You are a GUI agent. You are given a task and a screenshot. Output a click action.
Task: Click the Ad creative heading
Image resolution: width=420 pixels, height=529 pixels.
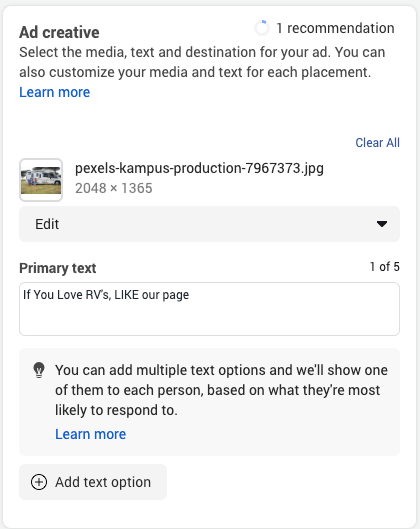click(59, 33)
